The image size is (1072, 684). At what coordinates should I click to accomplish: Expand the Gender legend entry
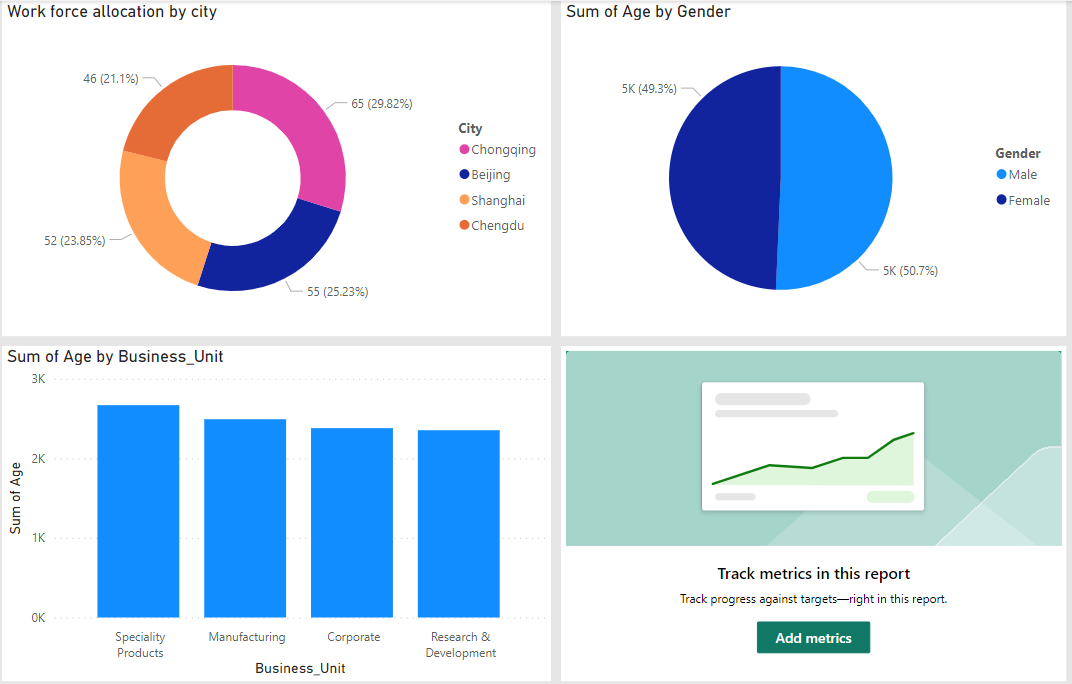(1017, 153)
